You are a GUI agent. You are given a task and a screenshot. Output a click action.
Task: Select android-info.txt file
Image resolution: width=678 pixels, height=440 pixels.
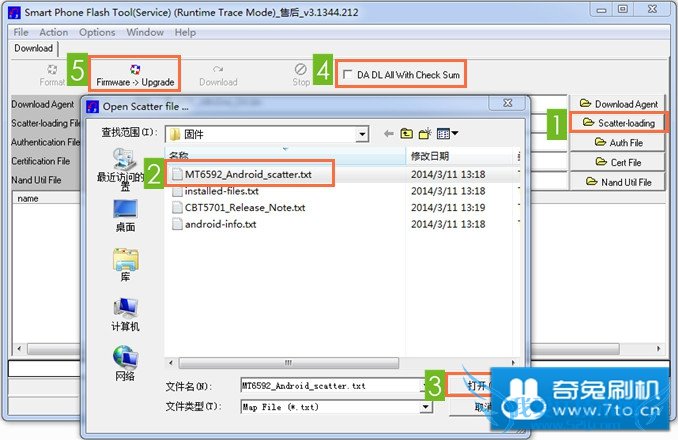coord(220,224)
